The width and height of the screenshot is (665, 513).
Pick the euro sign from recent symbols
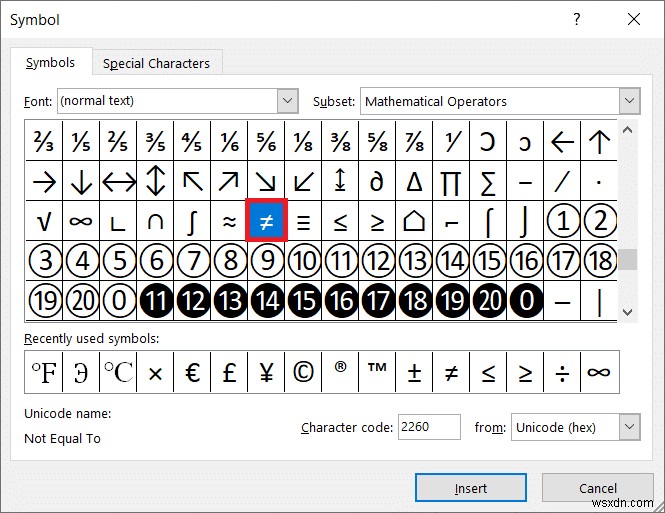coord(192,372)
